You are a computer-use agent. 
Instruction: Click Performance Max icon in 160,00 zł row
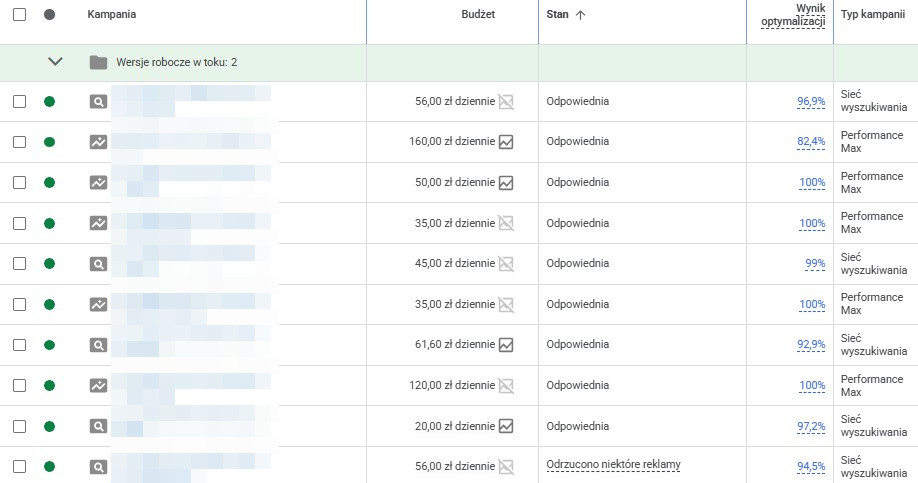98,142
